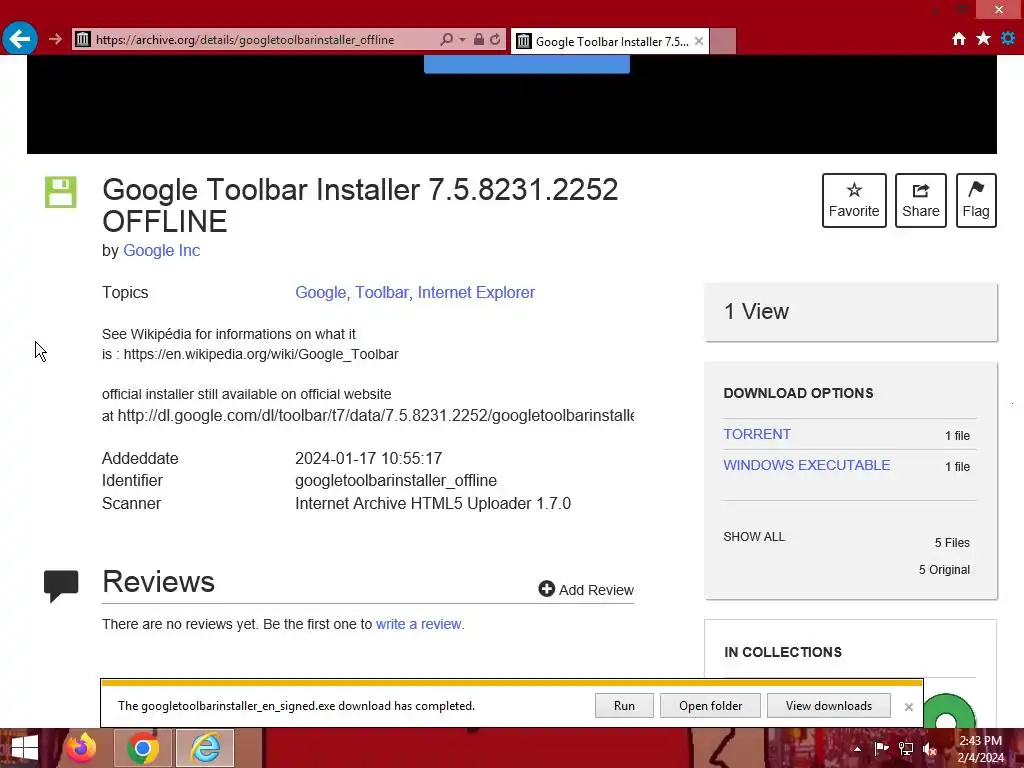Open the Internet Explorer topic link

[476, 293]
